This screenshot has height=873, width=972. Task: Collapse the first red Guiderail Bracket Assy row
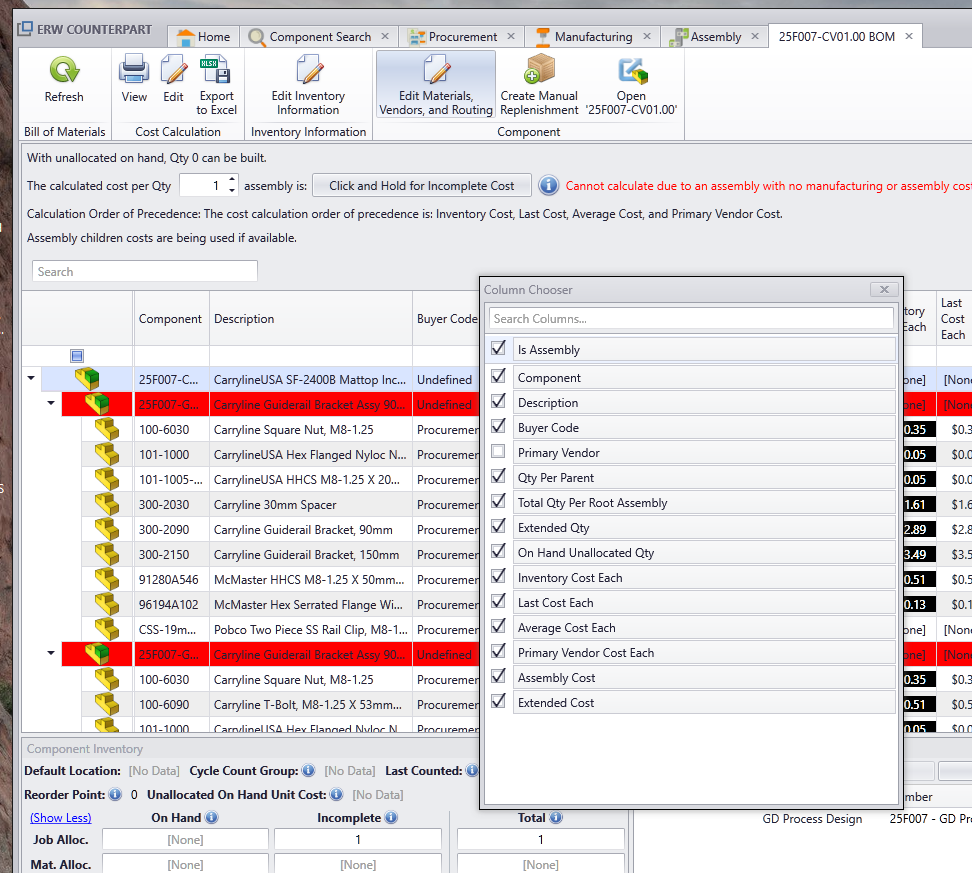(50, 404)
